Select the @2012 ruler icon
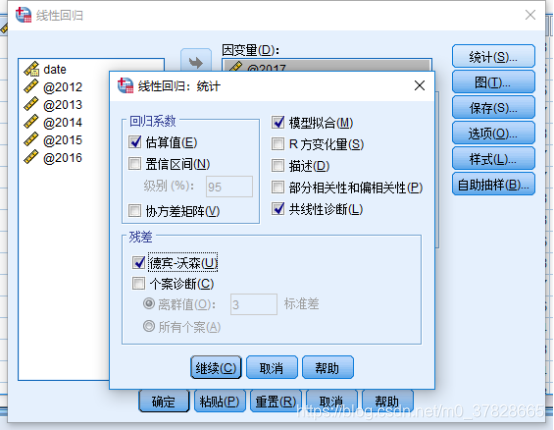 [31, 87]
